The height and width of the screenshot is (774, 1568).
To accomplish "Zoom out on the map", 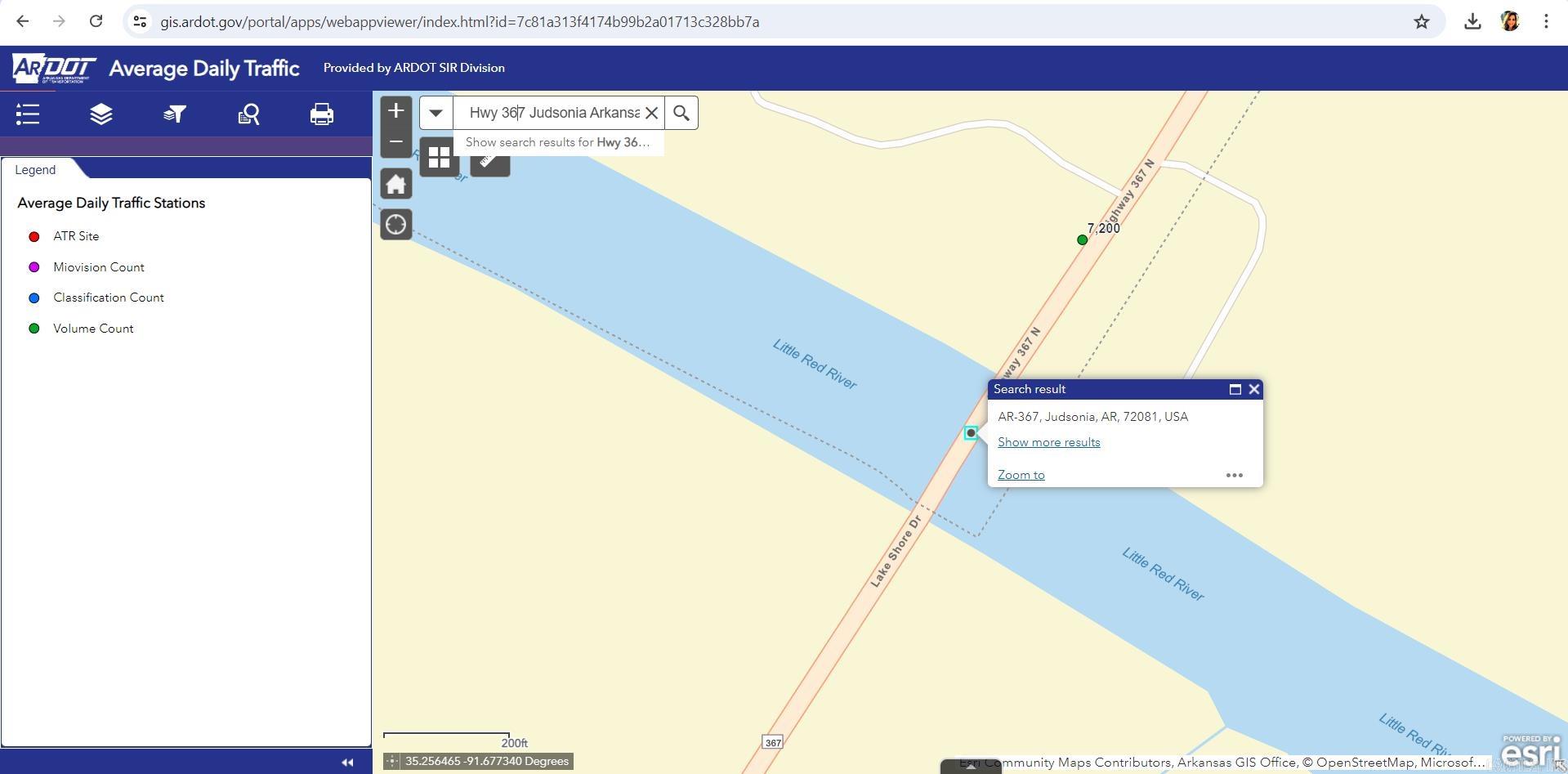I will point(396,142).
